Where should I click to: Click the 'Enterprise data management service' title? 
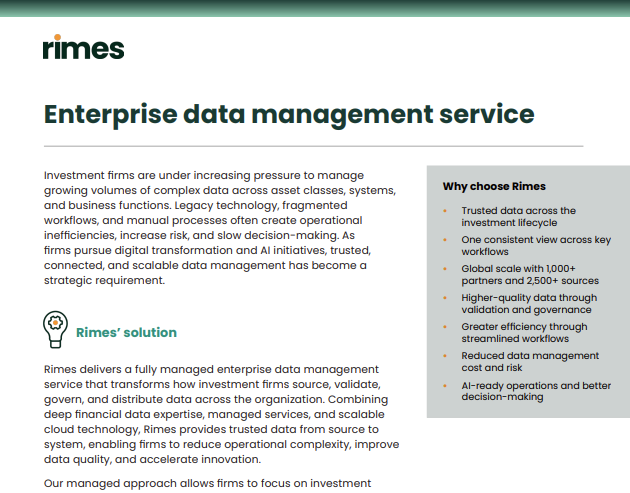[289, 115]
